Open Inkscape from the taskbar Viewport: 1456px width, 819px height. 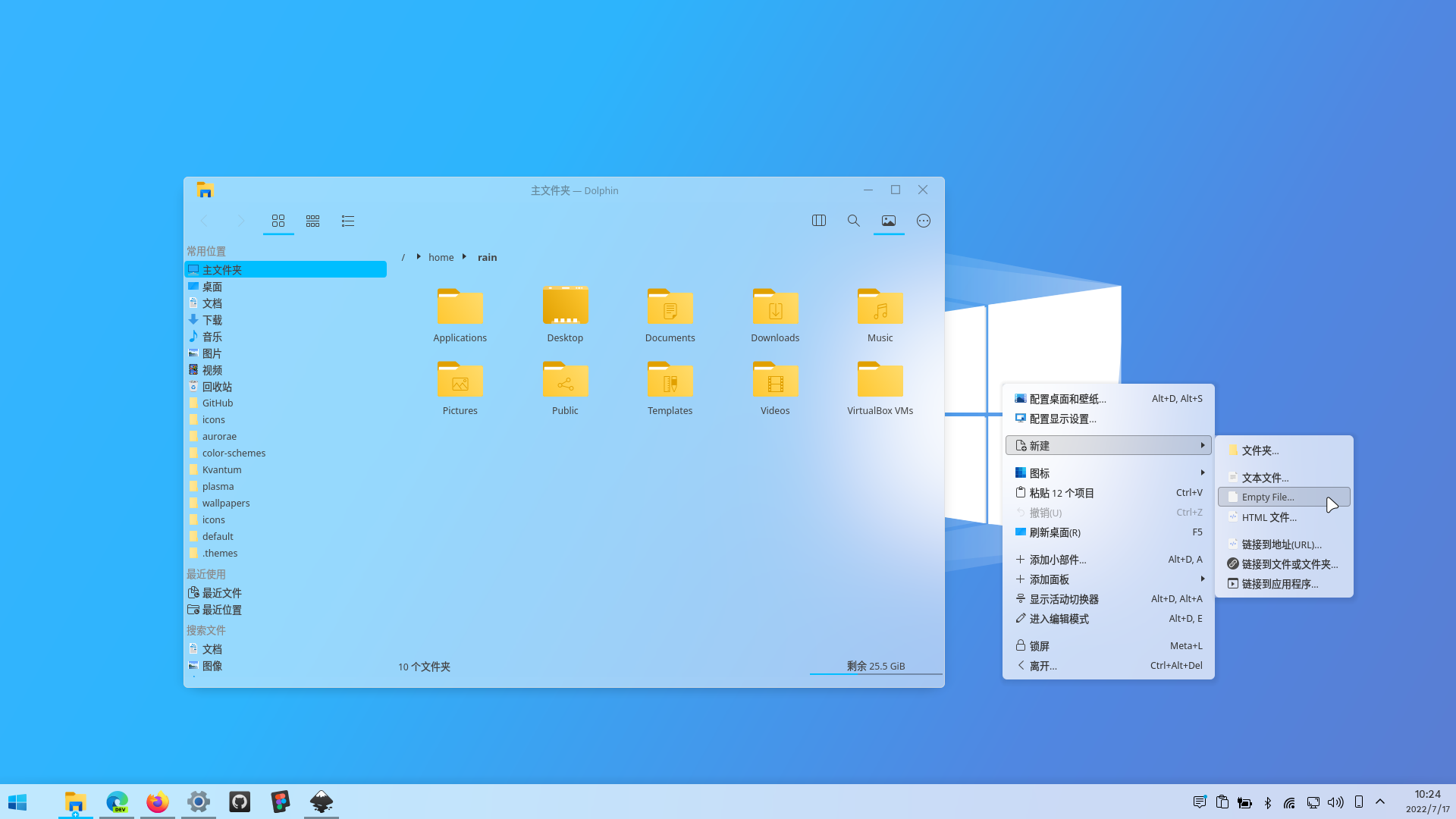322,802
